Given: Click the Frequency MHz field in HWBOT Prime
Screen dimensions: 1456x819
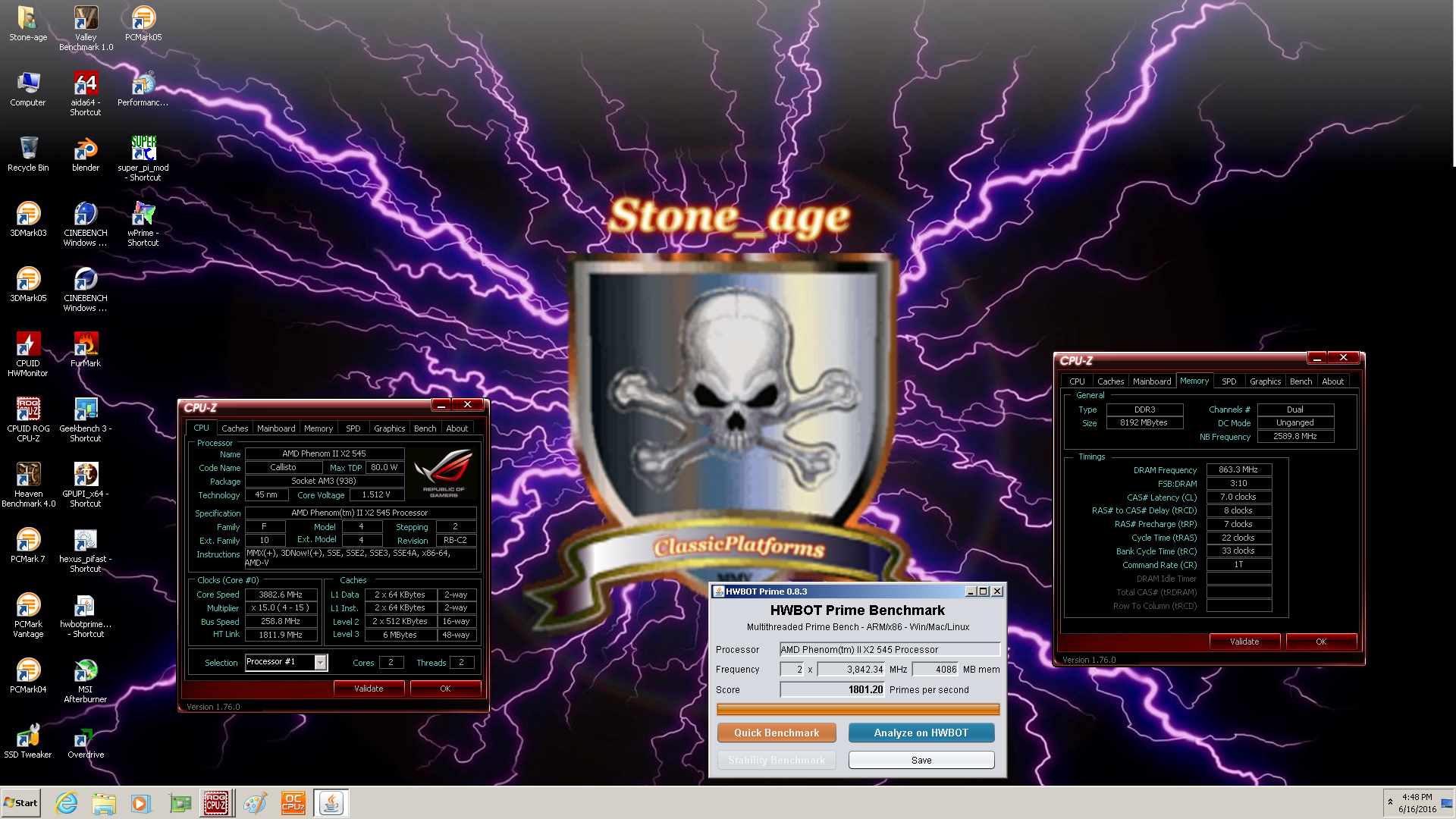Looking at the screenshot, I should pos(851,670).
